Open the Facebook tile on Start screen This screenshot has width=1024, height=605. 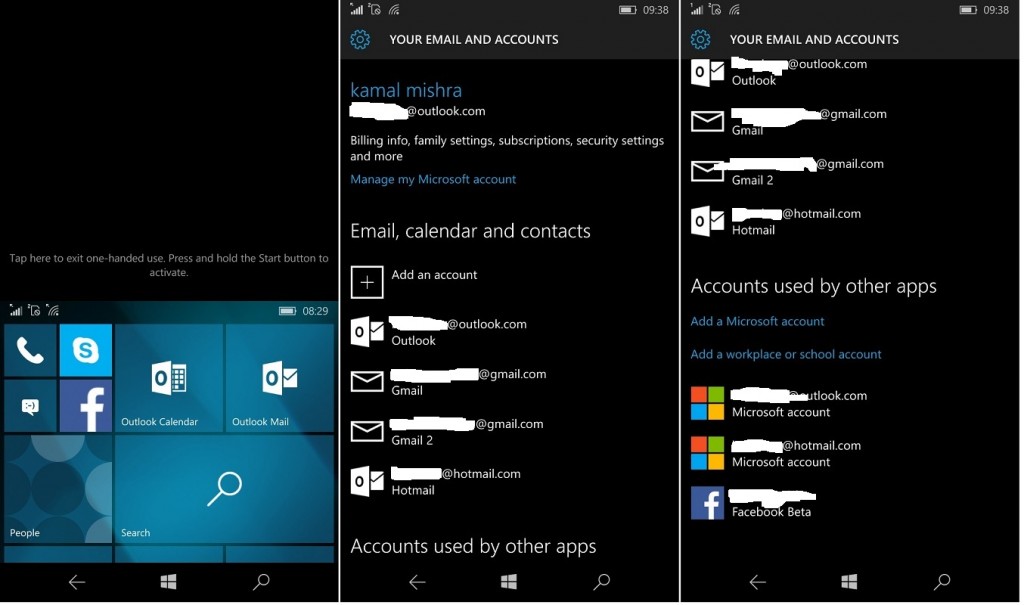point(86,406)
